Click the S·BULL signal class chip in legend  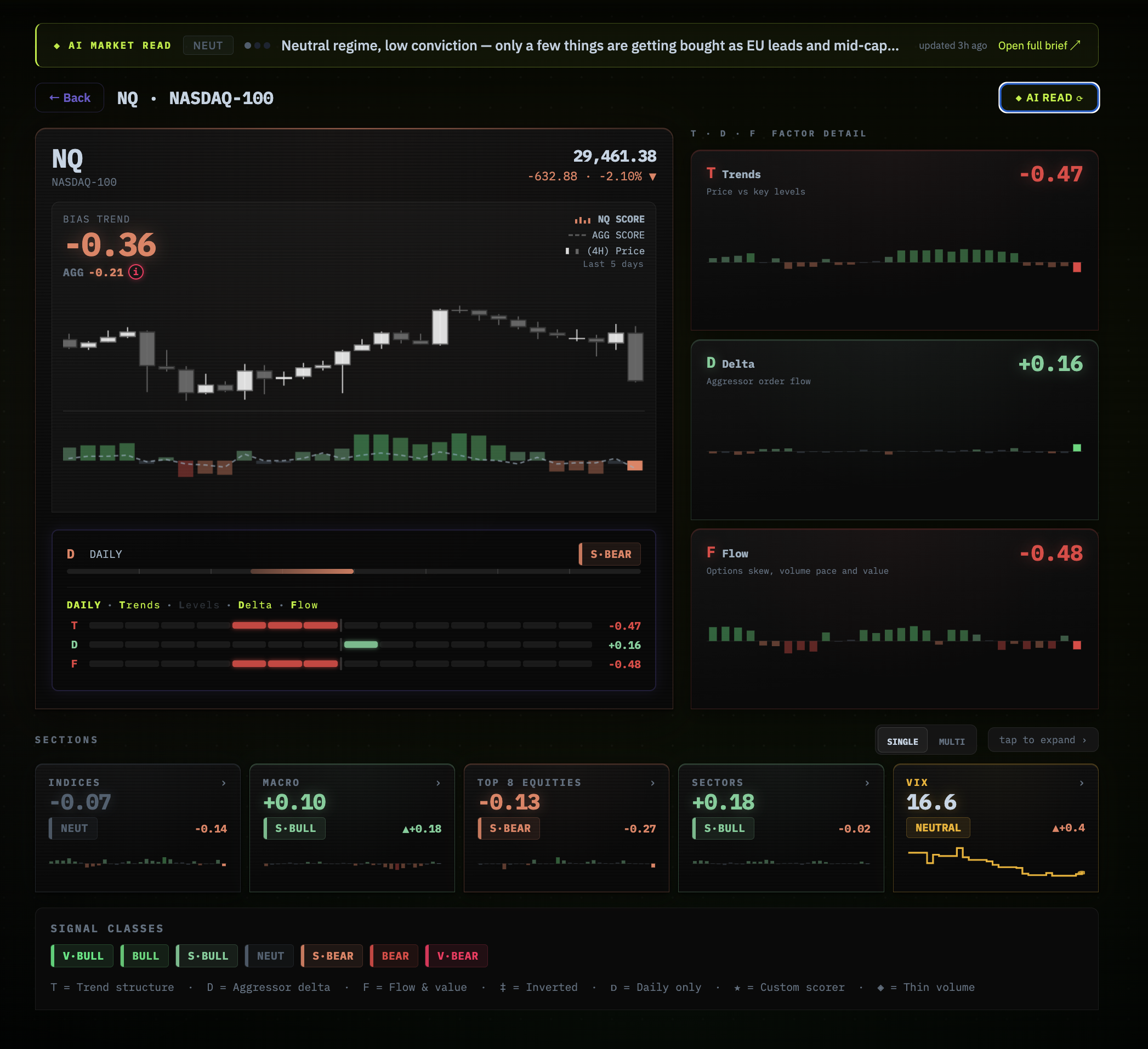coord(207,956)
